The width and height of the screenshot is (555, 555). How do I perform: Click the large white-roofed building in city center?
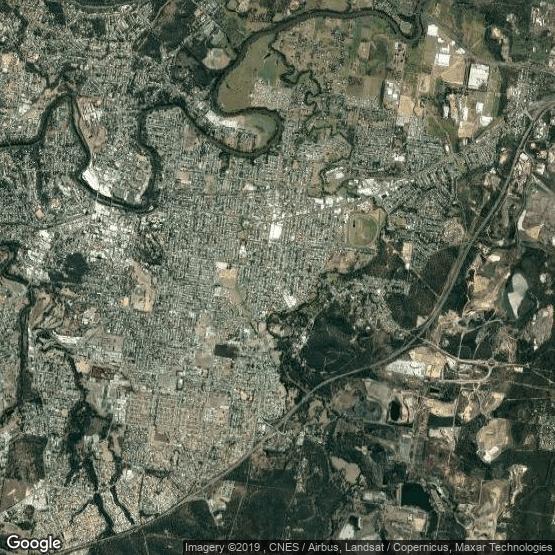[275, 232]
